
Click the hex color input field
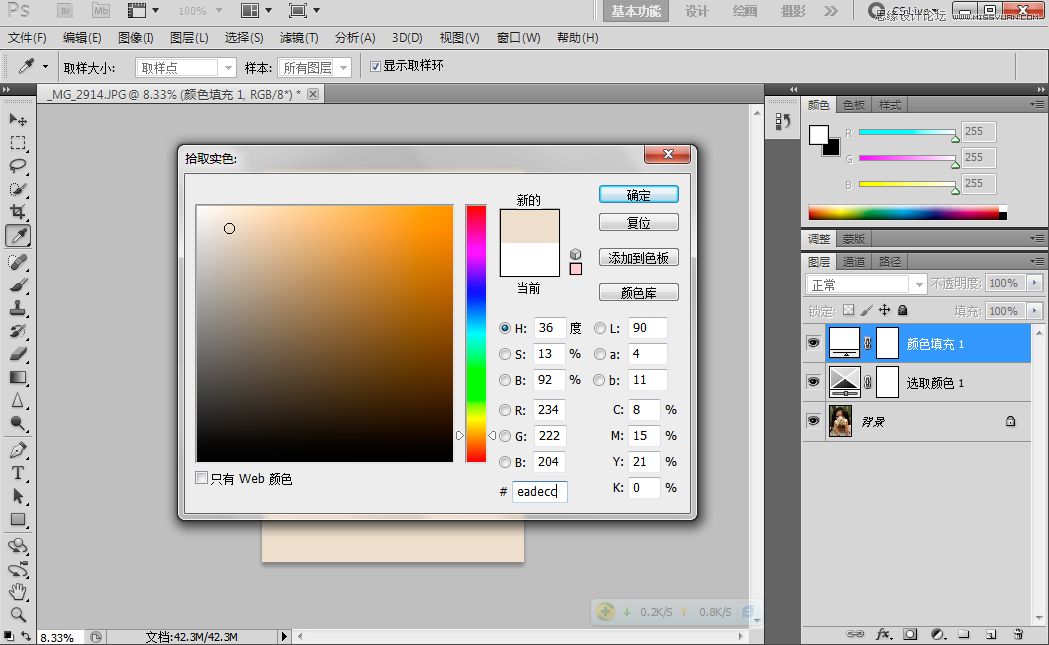[x=540, y=491]
